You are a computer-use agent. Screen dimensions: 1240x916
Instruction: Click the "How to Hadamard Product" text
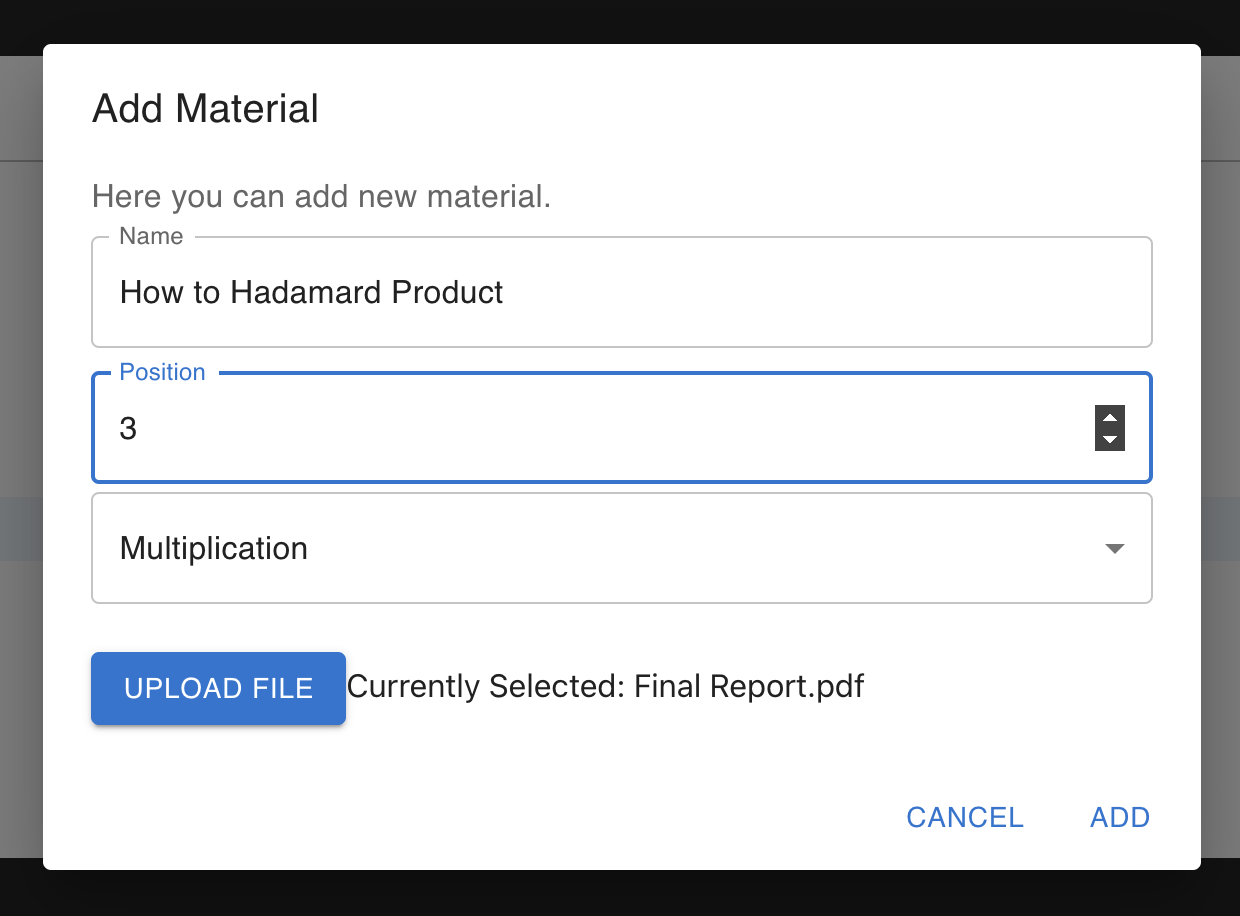311,293
